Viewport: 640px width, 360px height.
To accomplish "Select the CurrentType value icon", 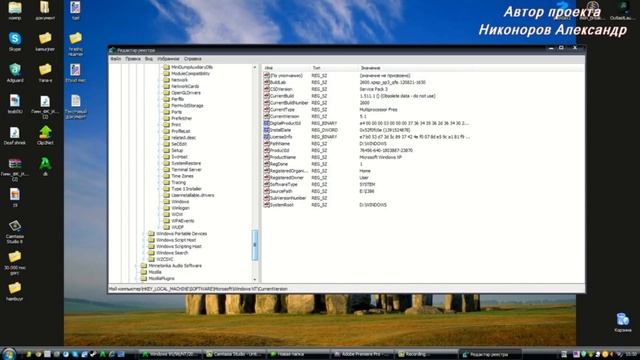I will [267, 109].
